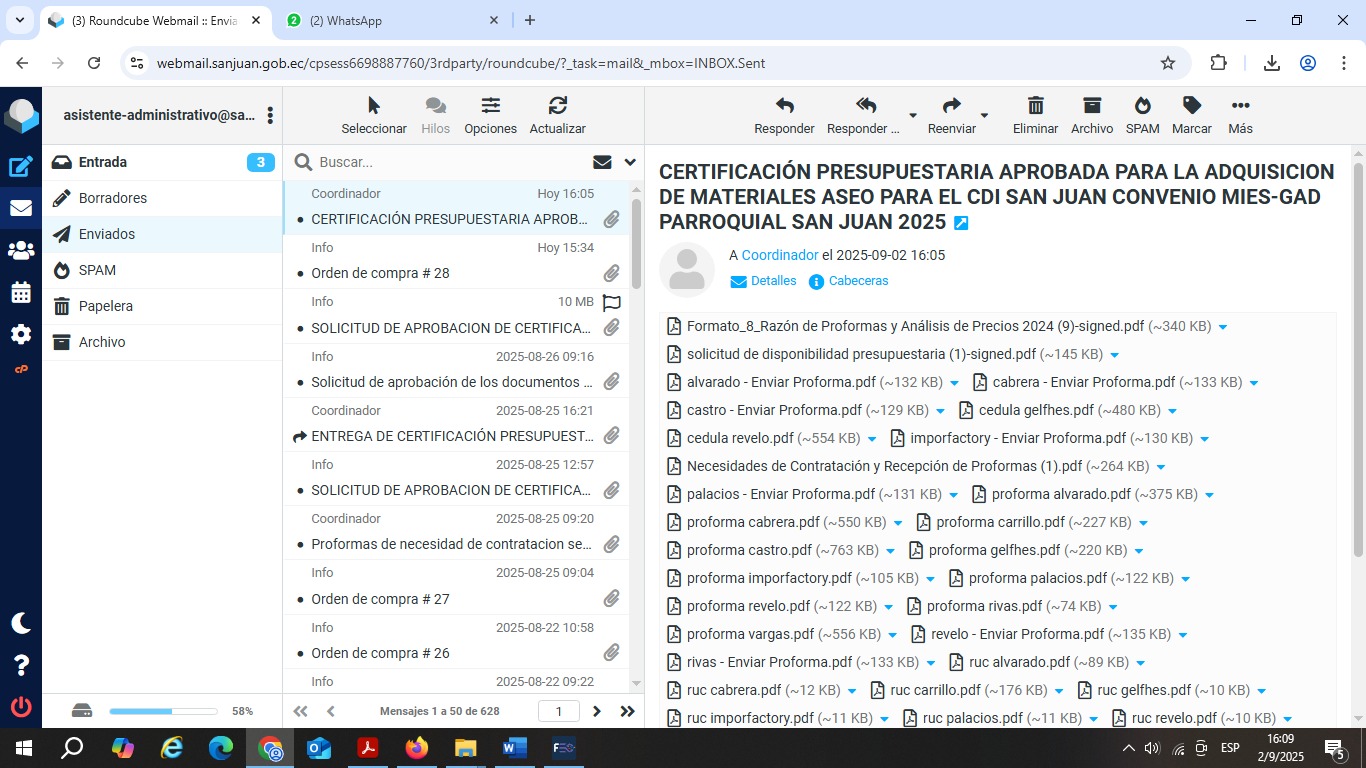Click the Eliminar trash icon
1366x768 pixels.
tap(1035, 106)
